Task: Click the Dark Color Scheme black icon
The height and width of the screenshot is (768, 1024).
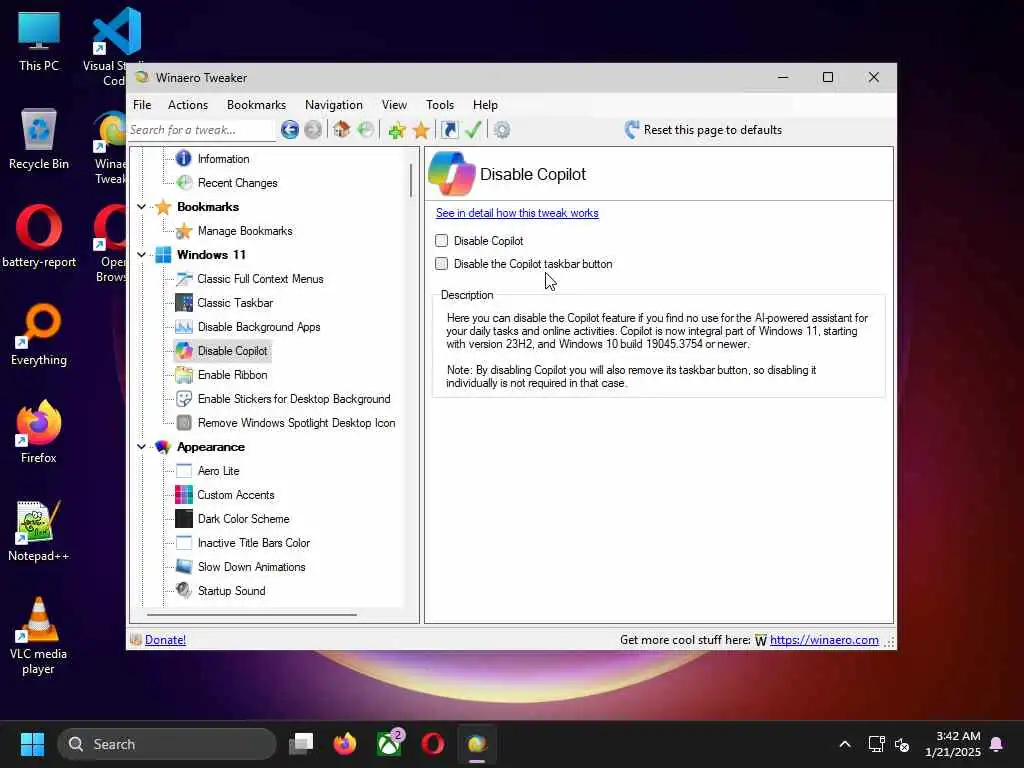Action: 184,519
